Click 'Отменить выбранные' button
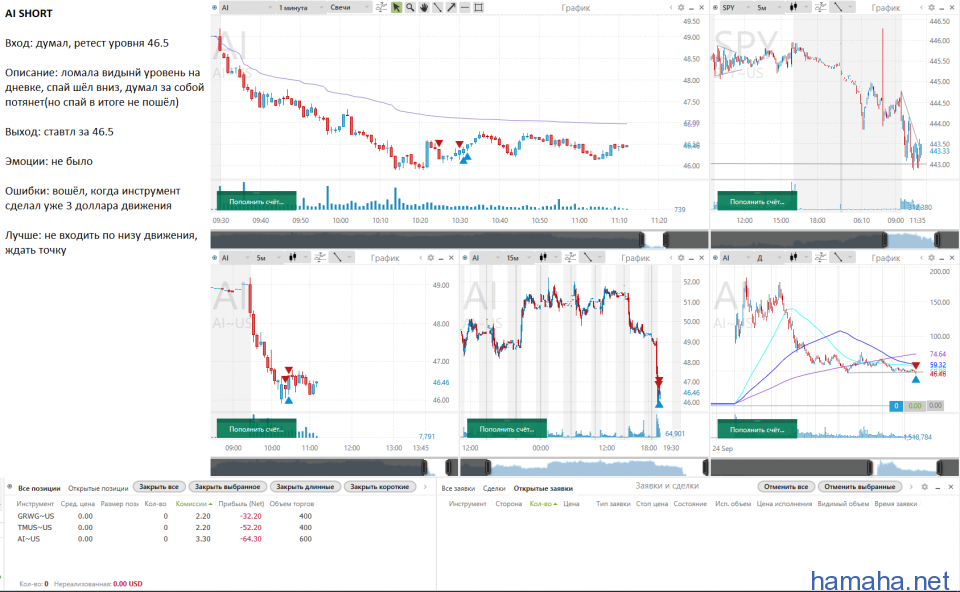Screen dimensions: 960x592 coord(860,487)
